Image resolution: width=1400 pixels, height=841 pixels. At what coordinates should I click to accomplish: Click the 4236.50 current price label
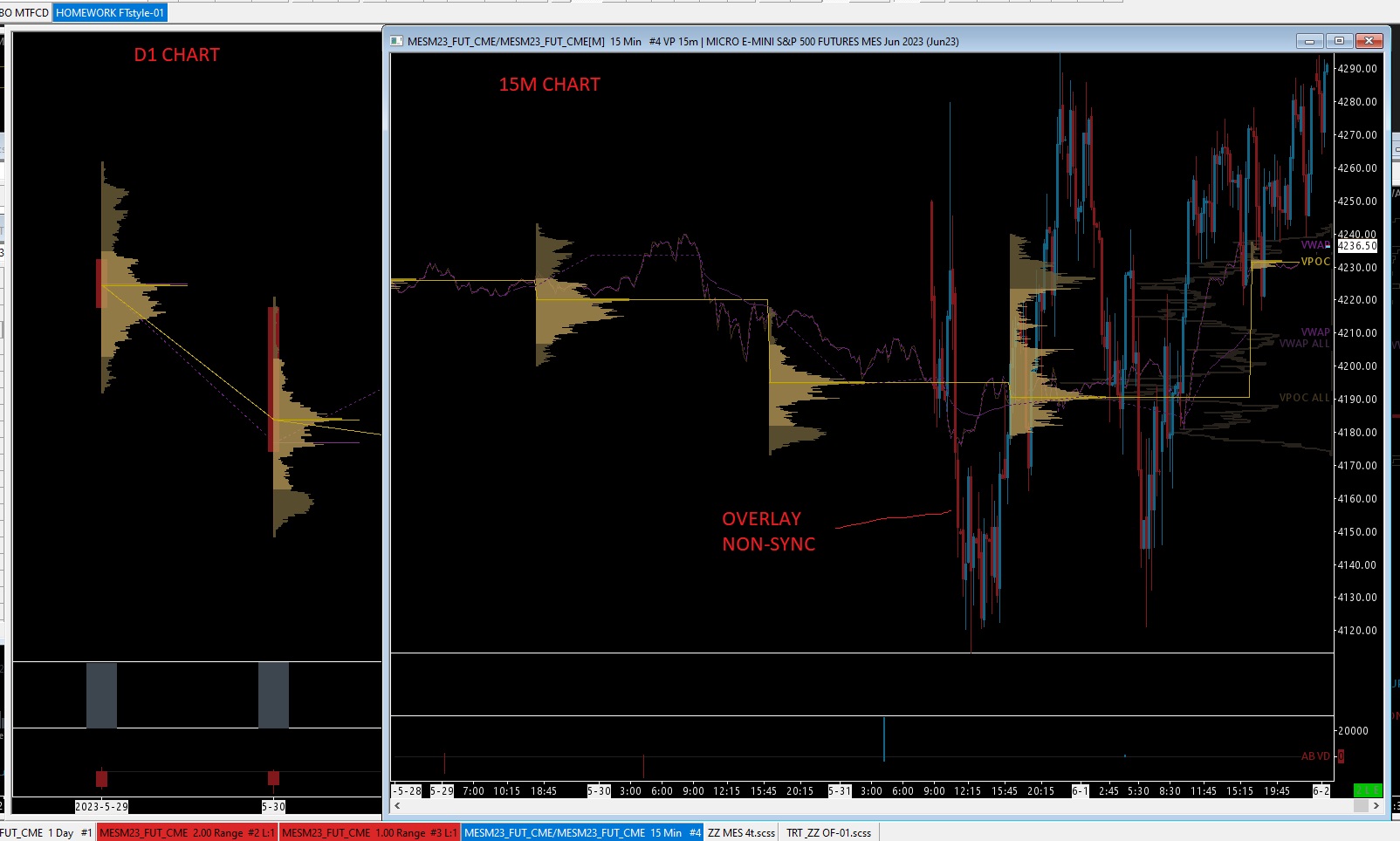(1357, 246)
